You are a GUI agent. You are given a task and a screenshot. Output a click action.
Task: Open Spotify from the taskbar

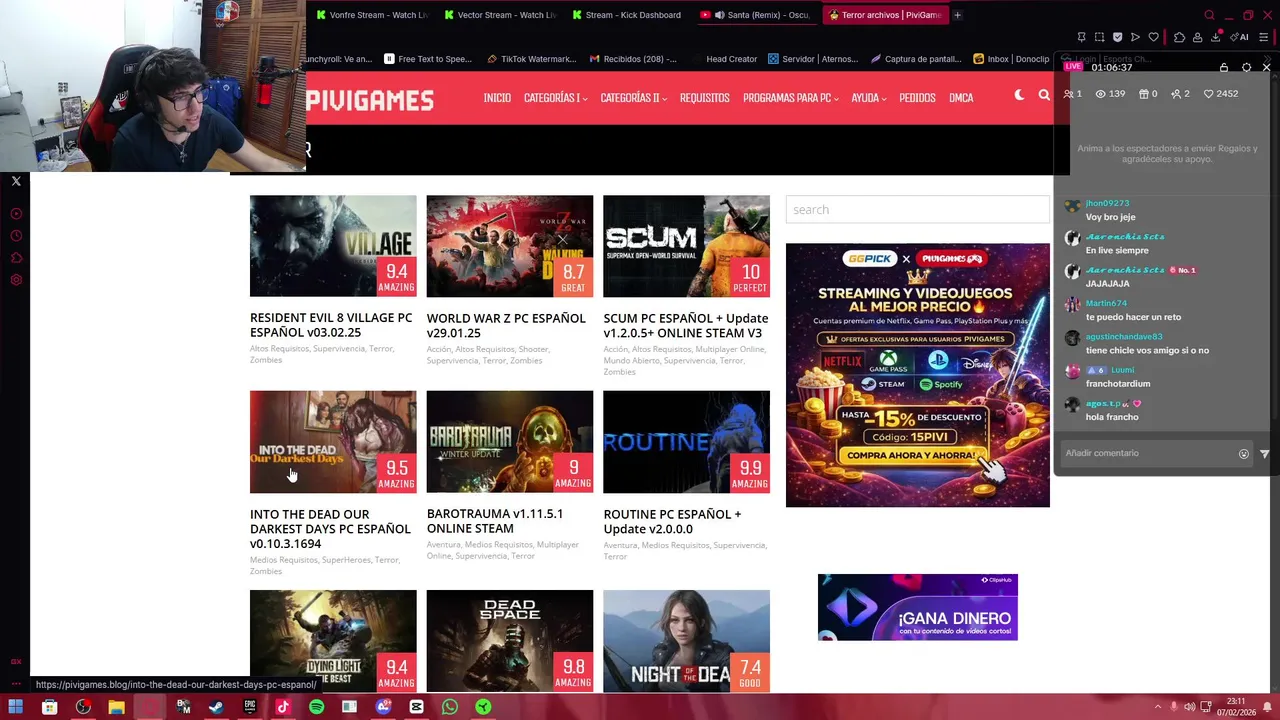tap(316, 707)
